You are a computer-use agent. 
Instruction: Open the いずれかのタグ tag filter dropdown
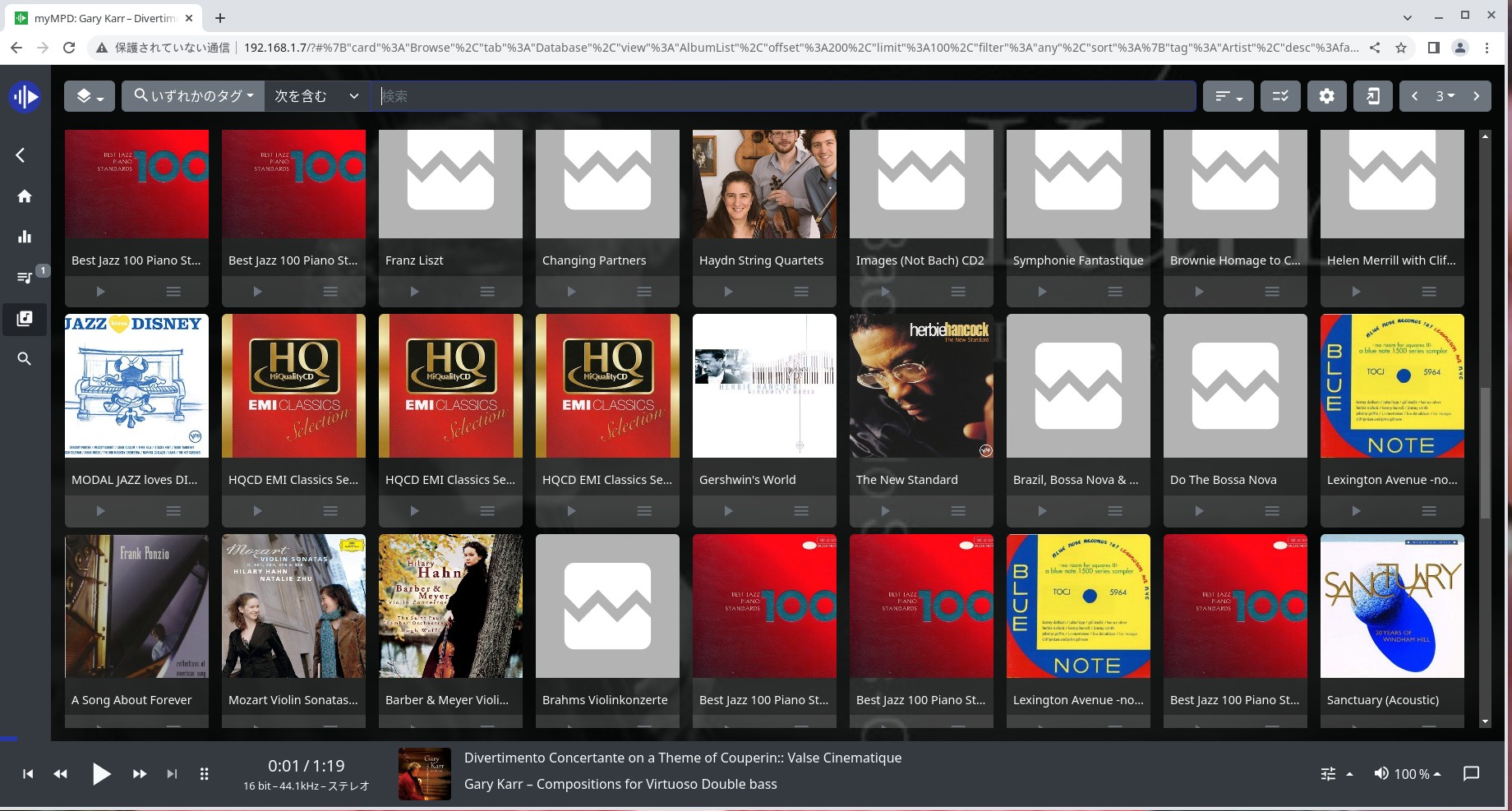coord(192,96)
